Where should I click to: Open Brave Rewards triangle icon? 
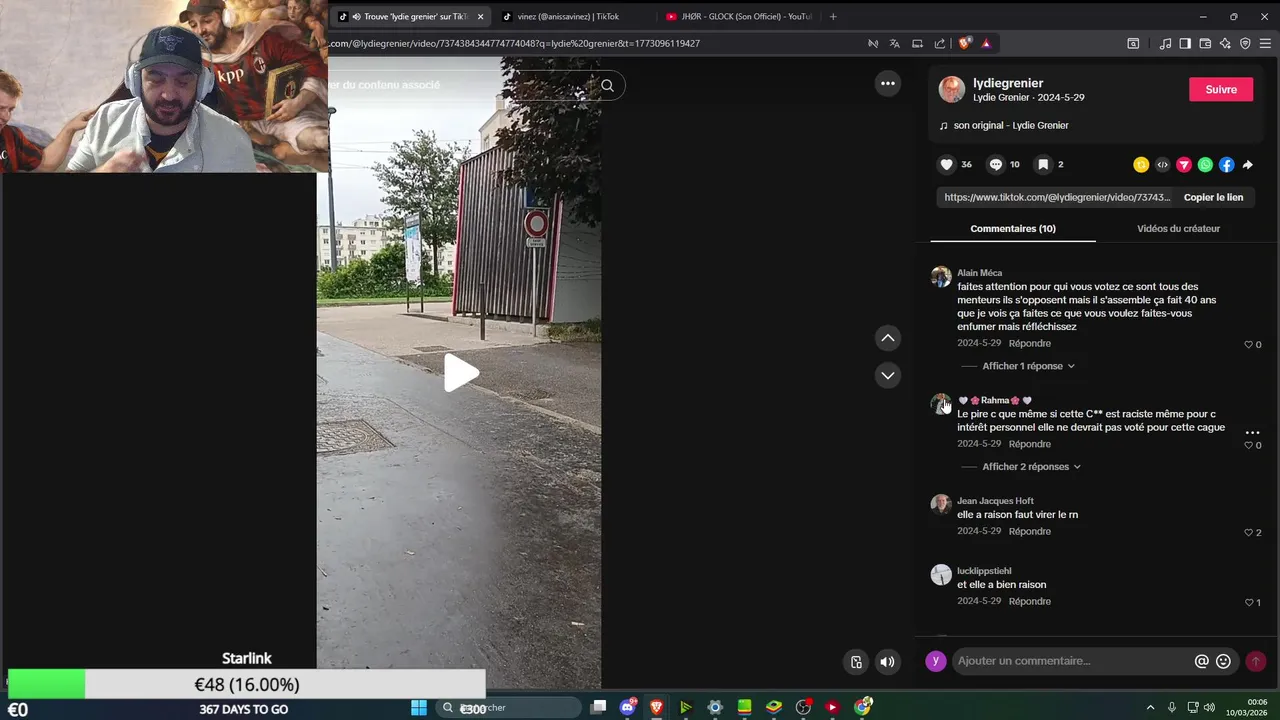pyautogui.click(x=986, y=43)
